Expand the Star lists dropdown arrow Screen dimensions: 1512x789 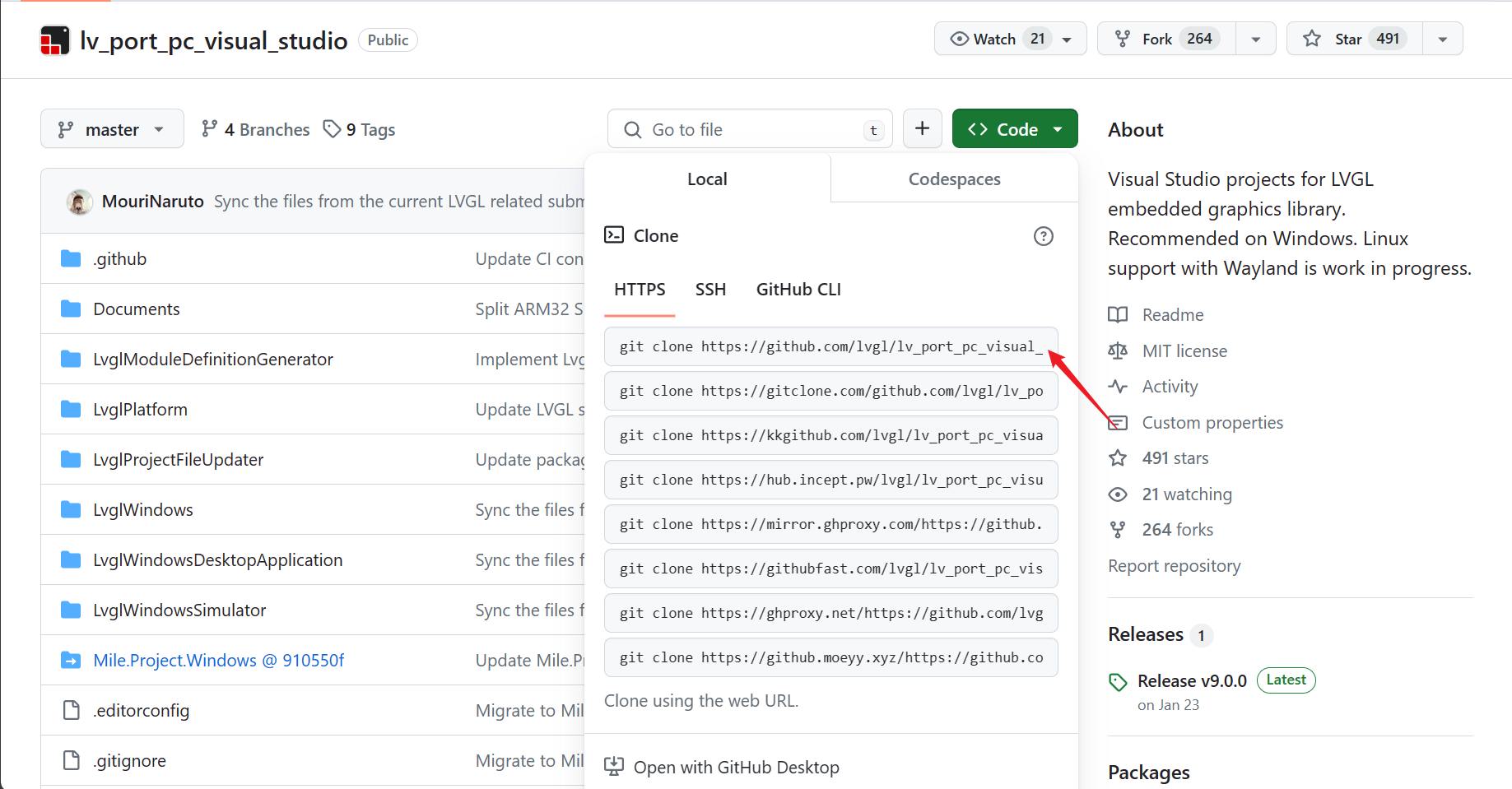point(1442,39)
